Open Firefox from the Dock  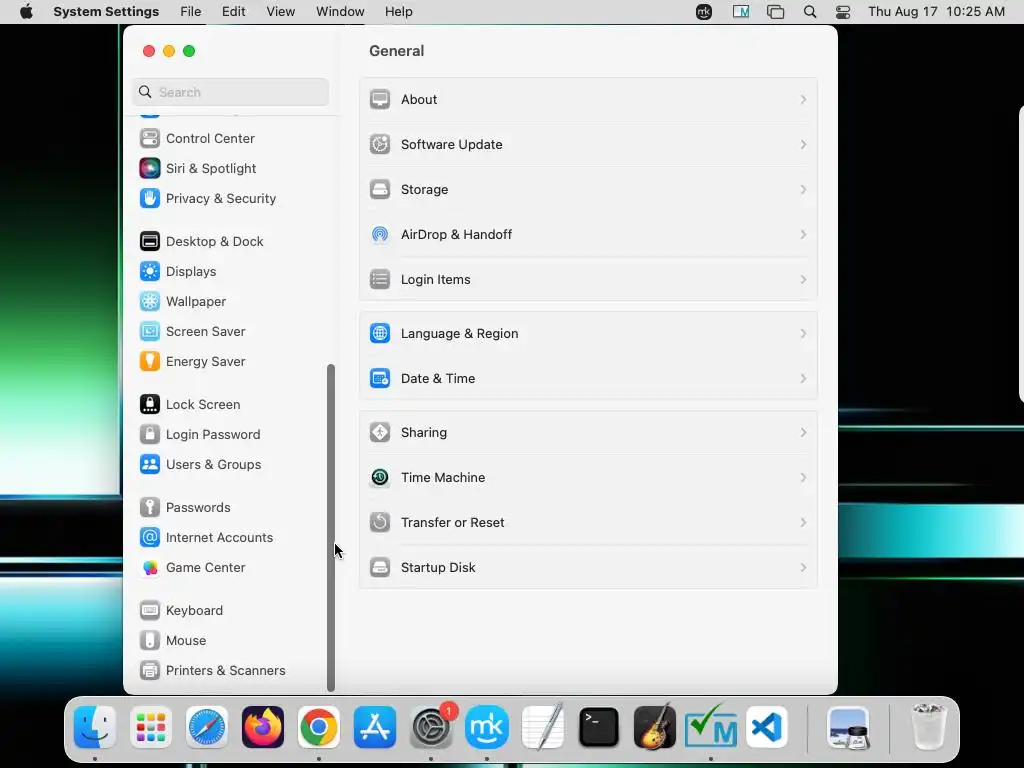click(x=263, y=728)
